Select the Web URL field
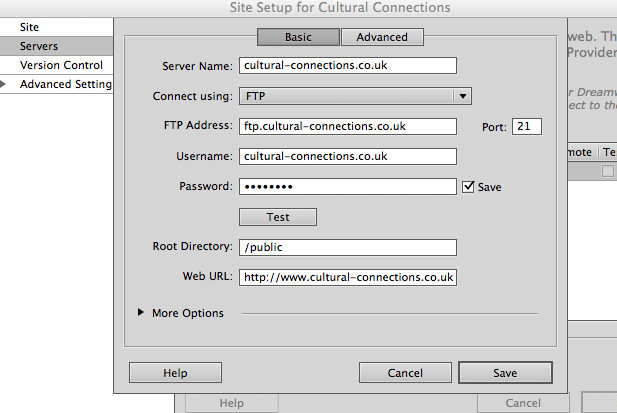The image size is (617, 413). (347, 277)
